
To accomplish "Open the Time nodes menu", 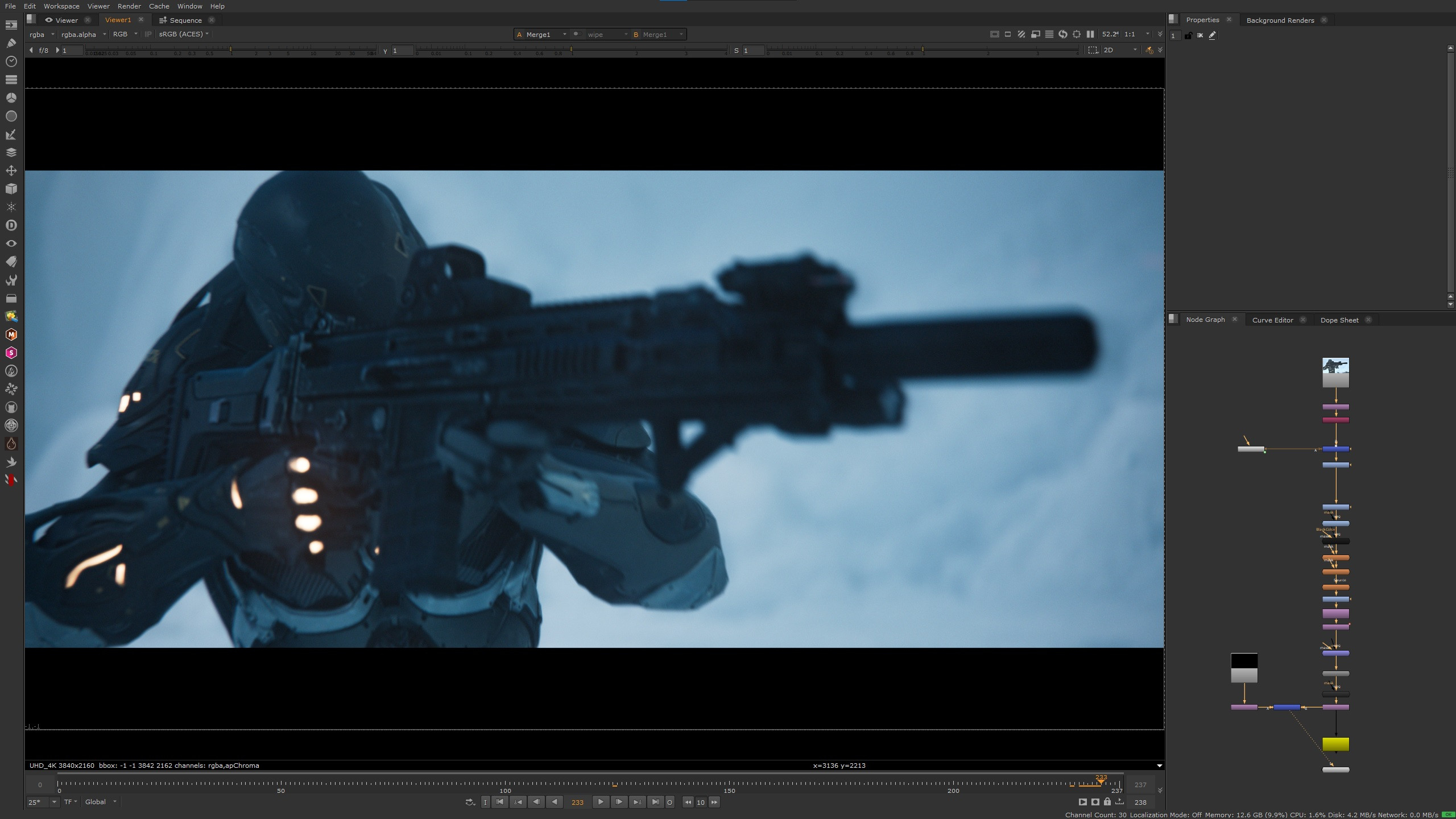I will [x=11, y=61].
